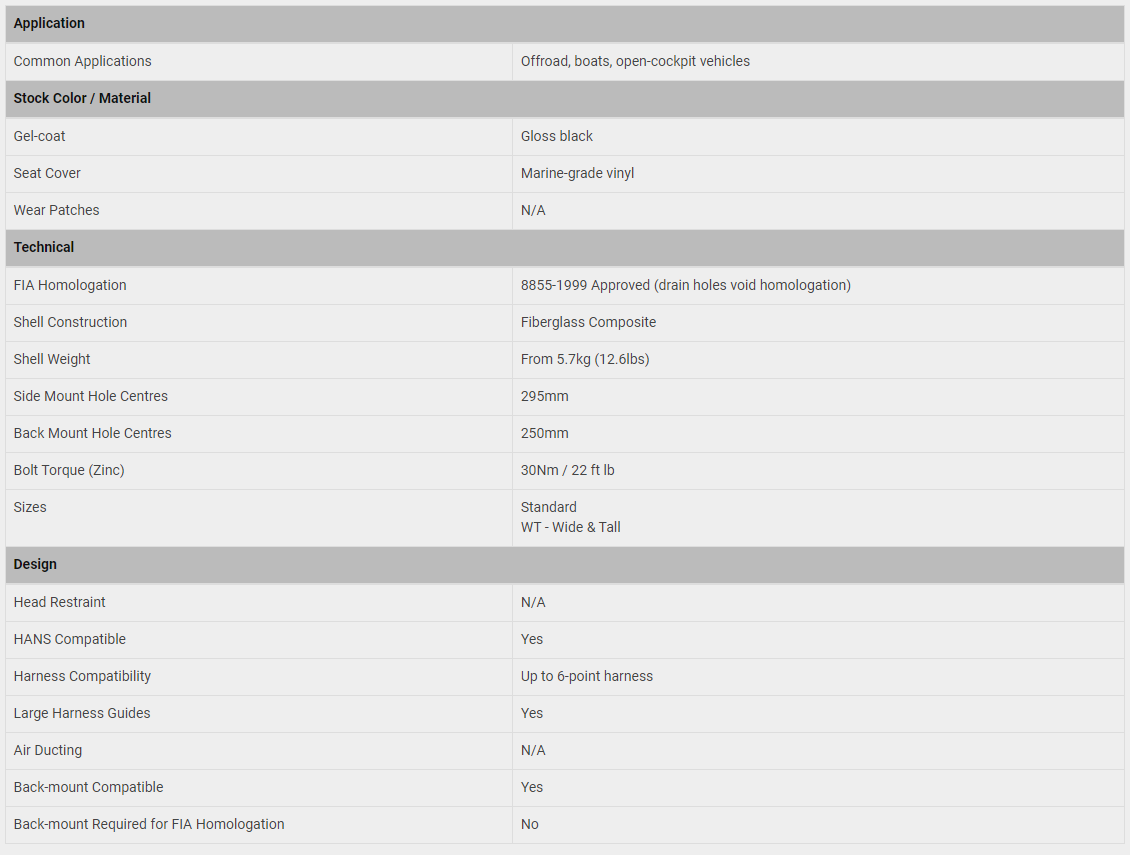Viewport: 1130px width, 855px height.
Task: Select the Stock Color / Material header
Action: (564, 99)
